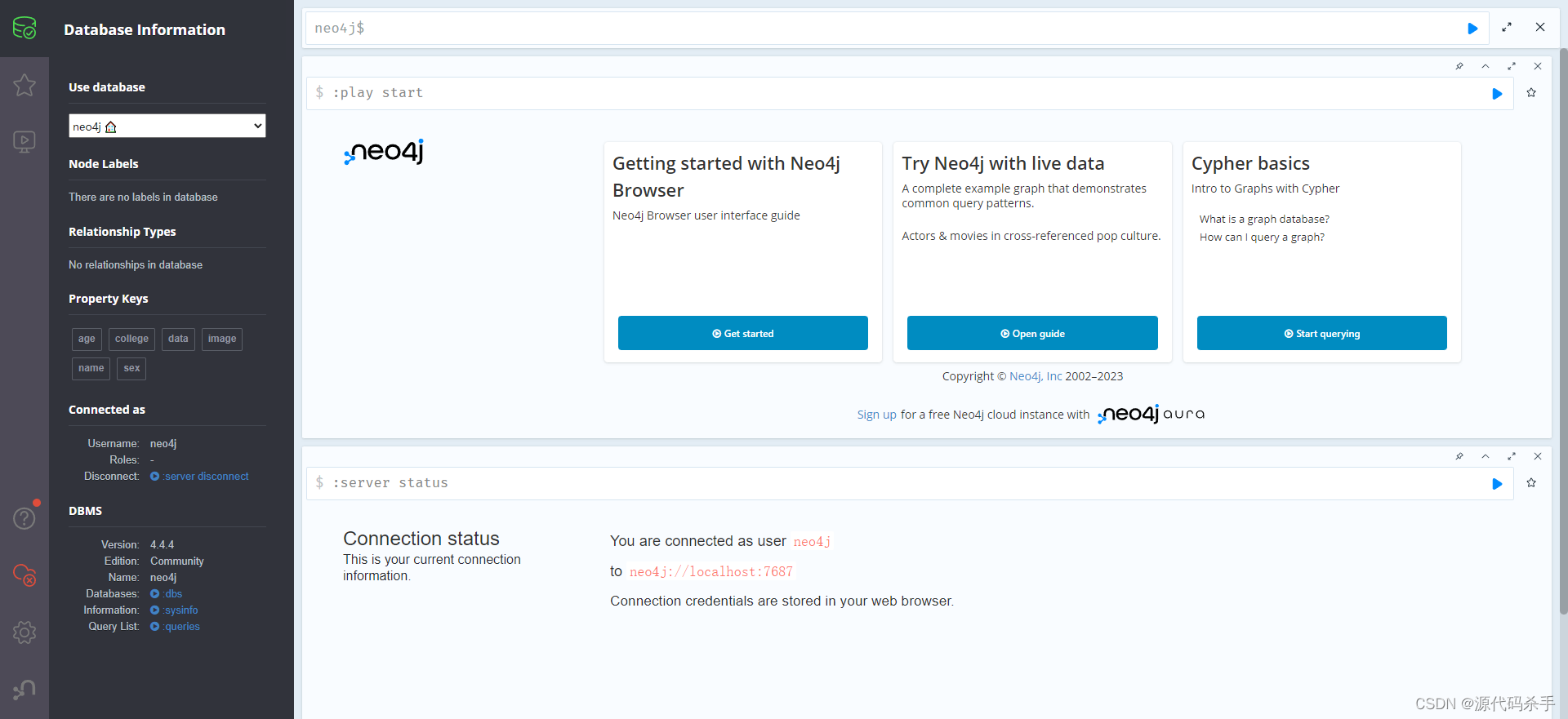Save :server status as favorite
The height and width of the screenshot is (719, 1568).
[x=1531, y=483]
